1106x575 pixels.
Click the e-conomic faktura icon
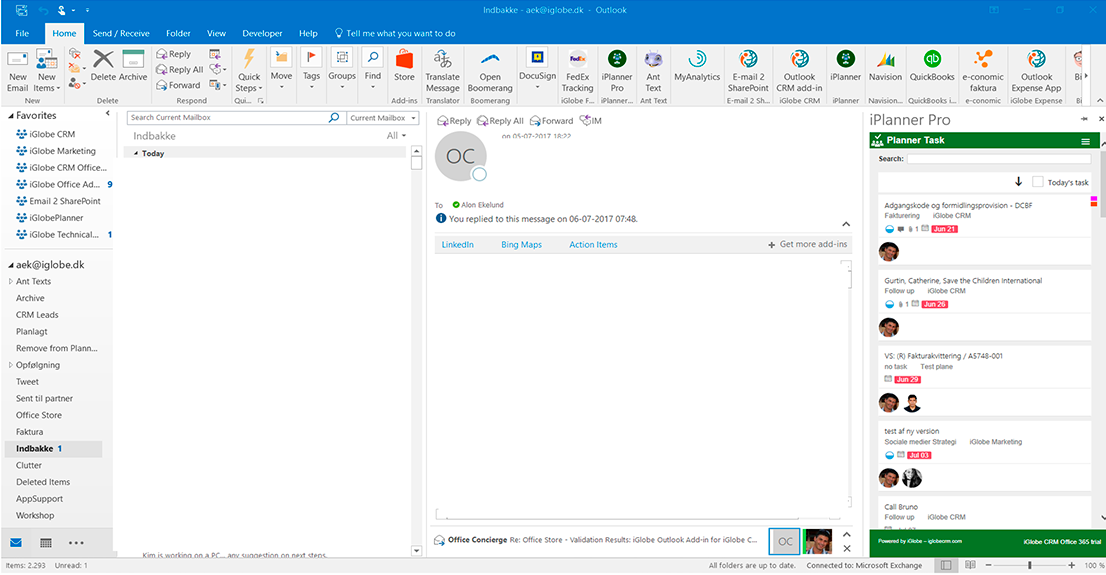click(x=983, y=59)
